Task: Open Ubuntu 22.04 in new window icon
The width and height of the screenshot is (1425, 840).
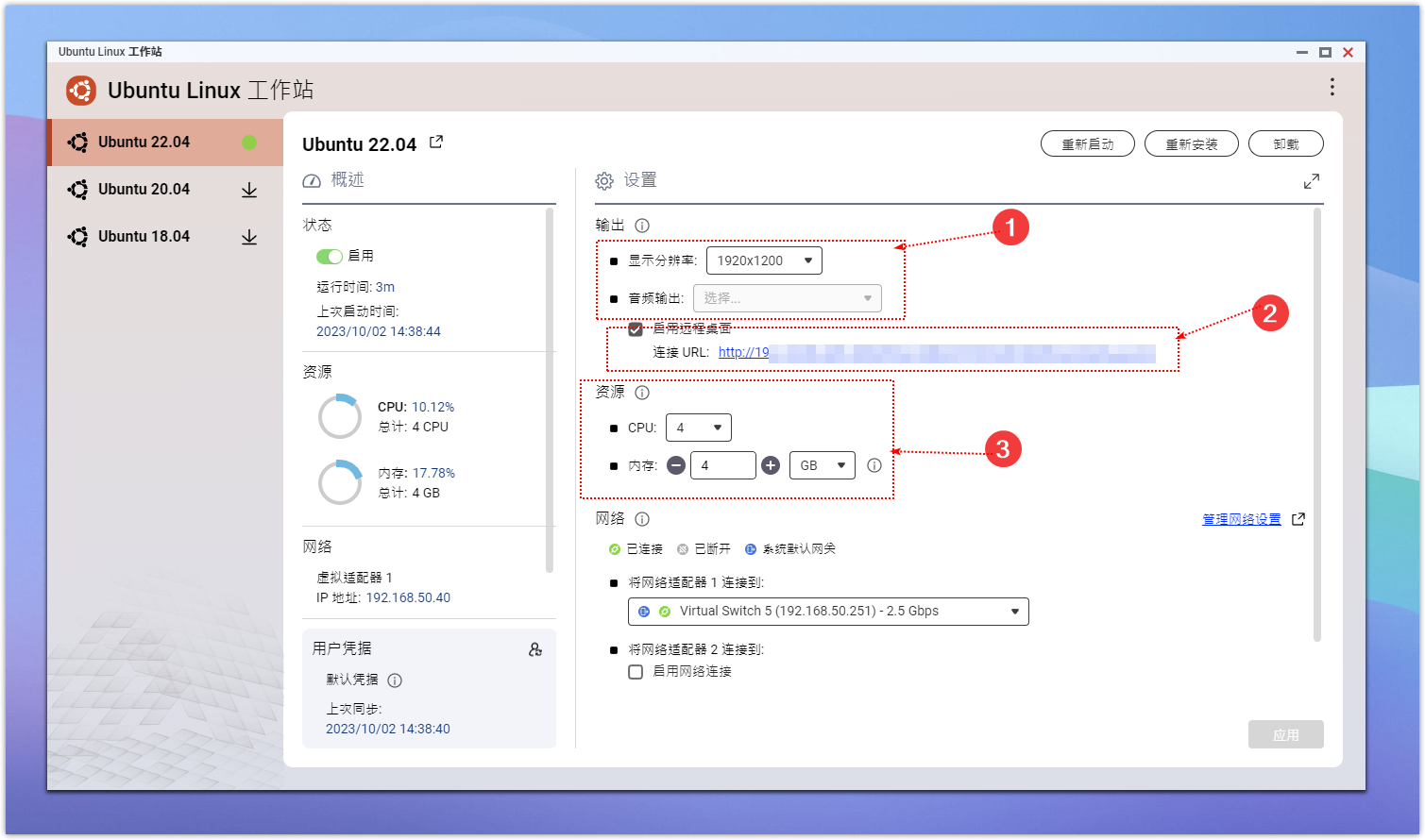Action: pos(436,143)
